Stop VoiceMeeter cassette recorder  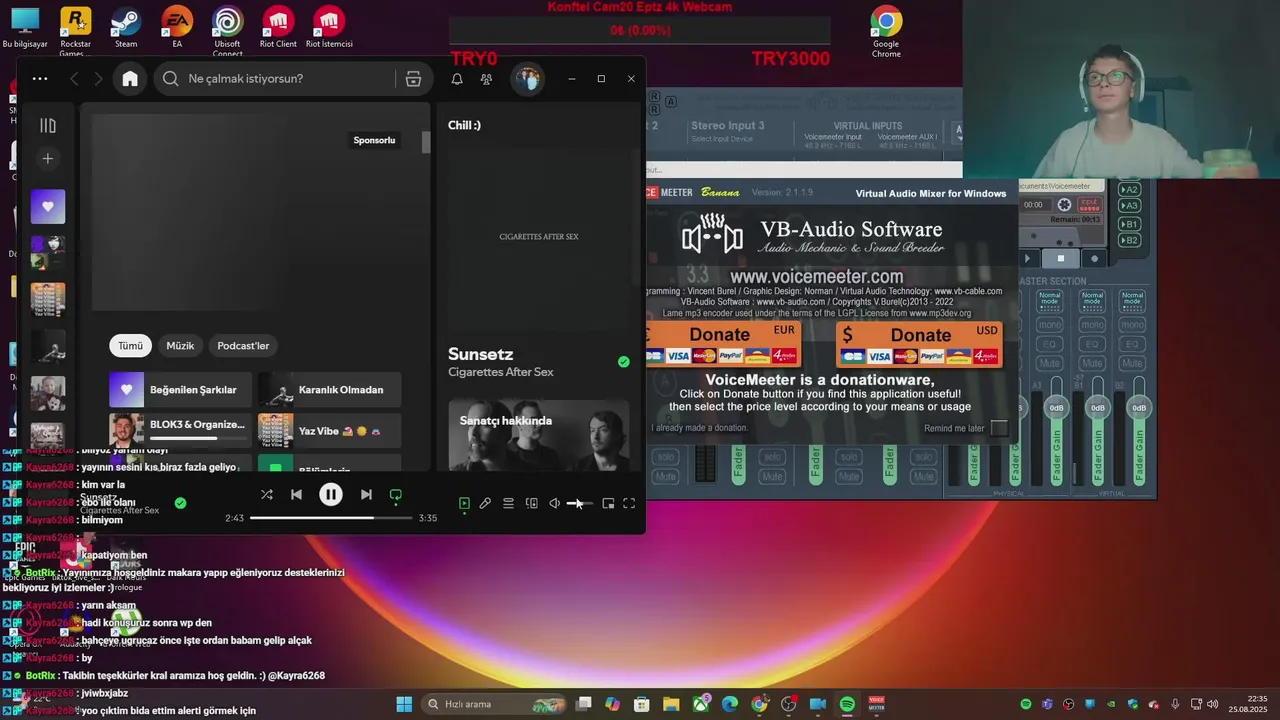1061,259
